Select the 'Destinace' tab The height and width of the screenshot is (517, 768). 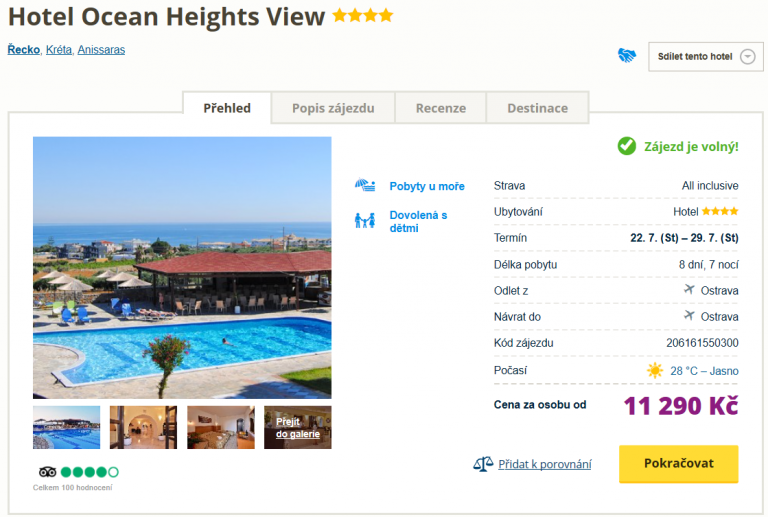(x=537, y=108)
